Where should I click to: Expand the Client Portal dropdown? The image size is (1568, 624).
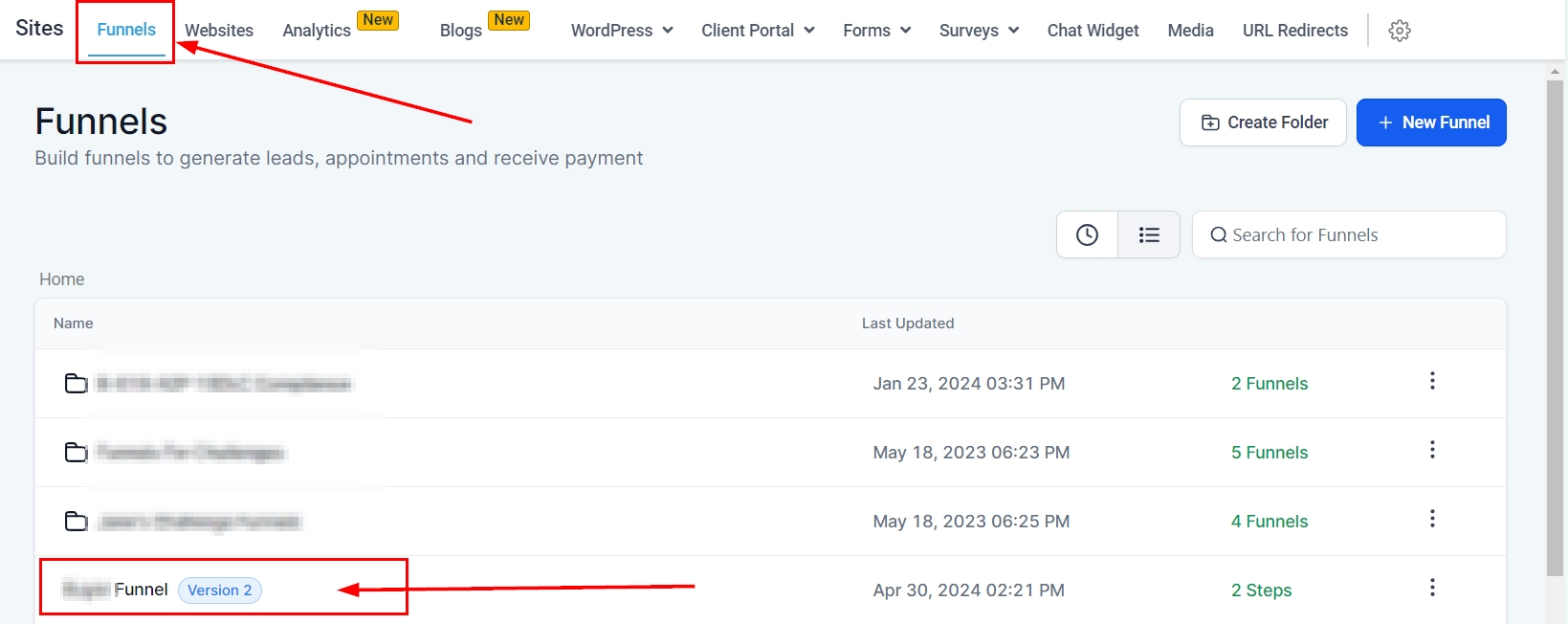[x=758, y=31]
